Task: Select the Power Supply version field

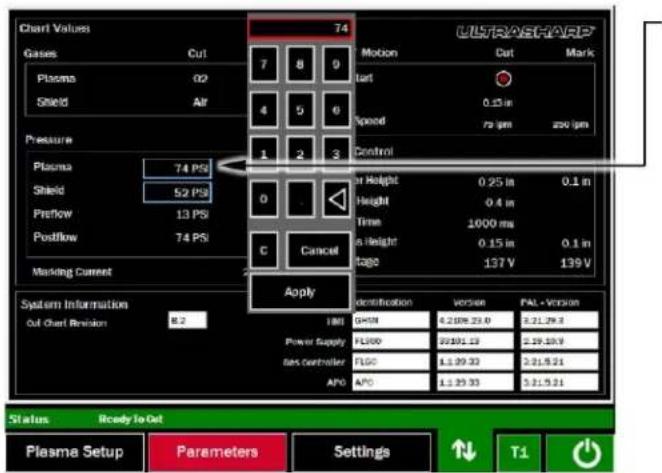Action: [475, 341]
